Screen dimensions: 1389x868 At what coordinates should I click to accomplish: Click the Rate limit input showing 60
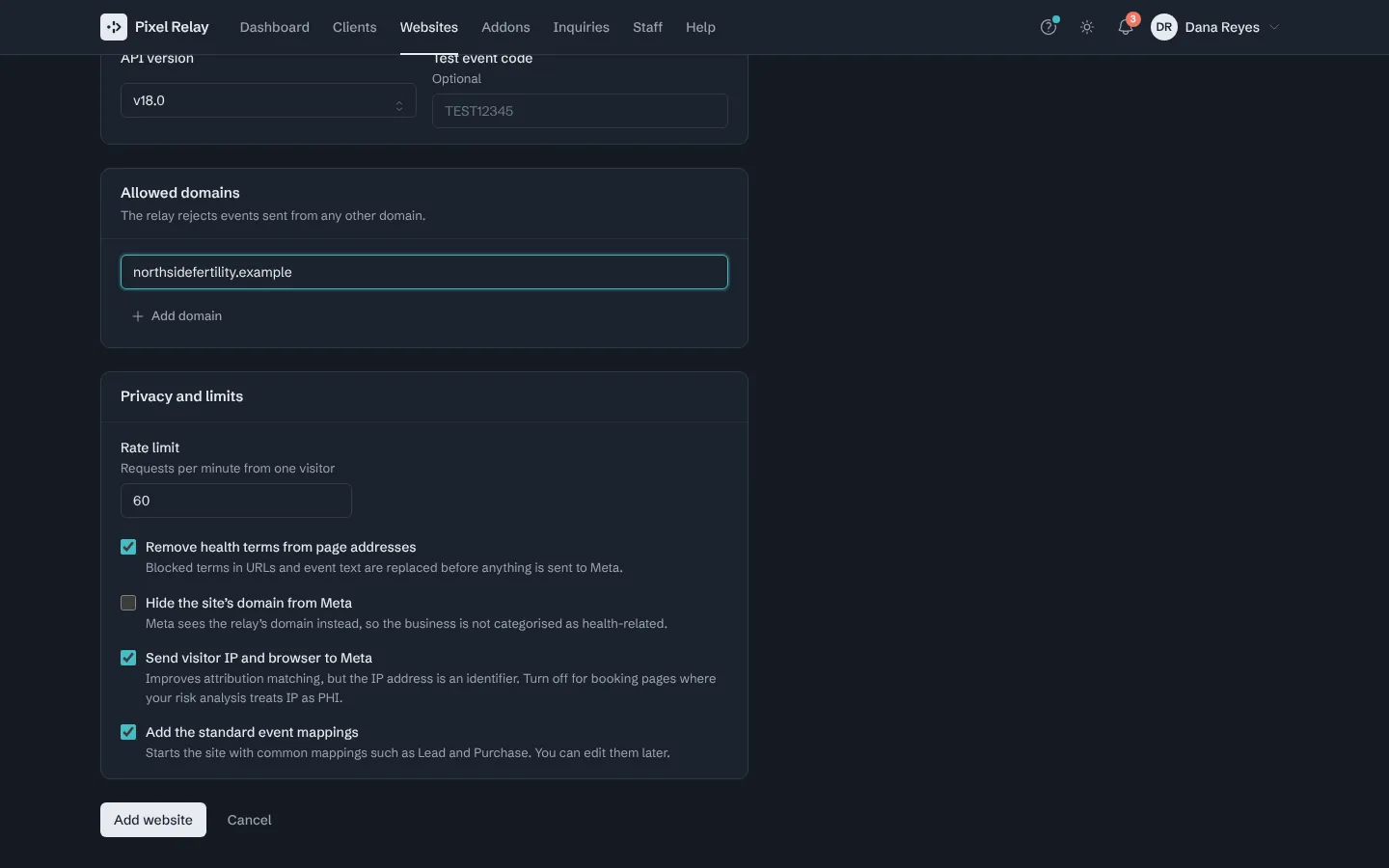tap(236, 501)
